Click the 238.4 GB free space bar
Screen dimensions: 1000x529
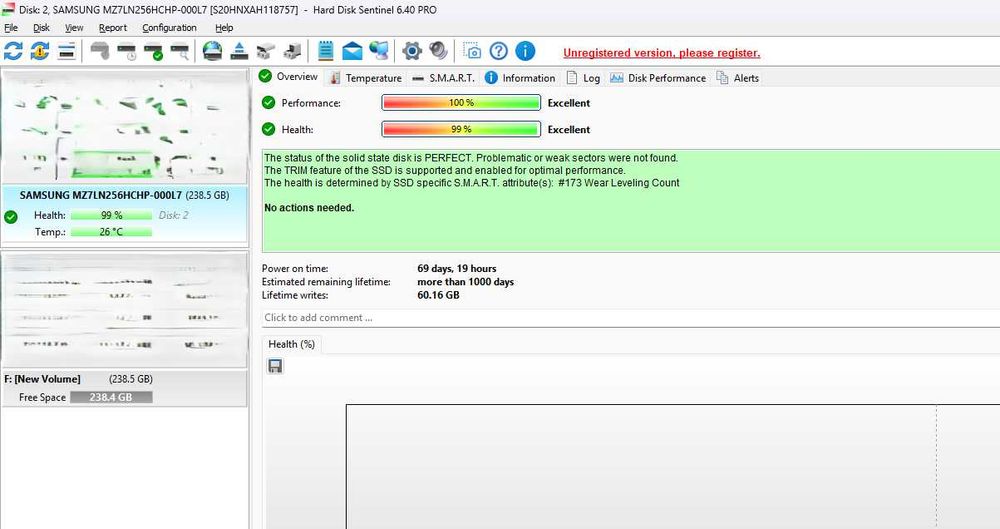pos(111,397)
